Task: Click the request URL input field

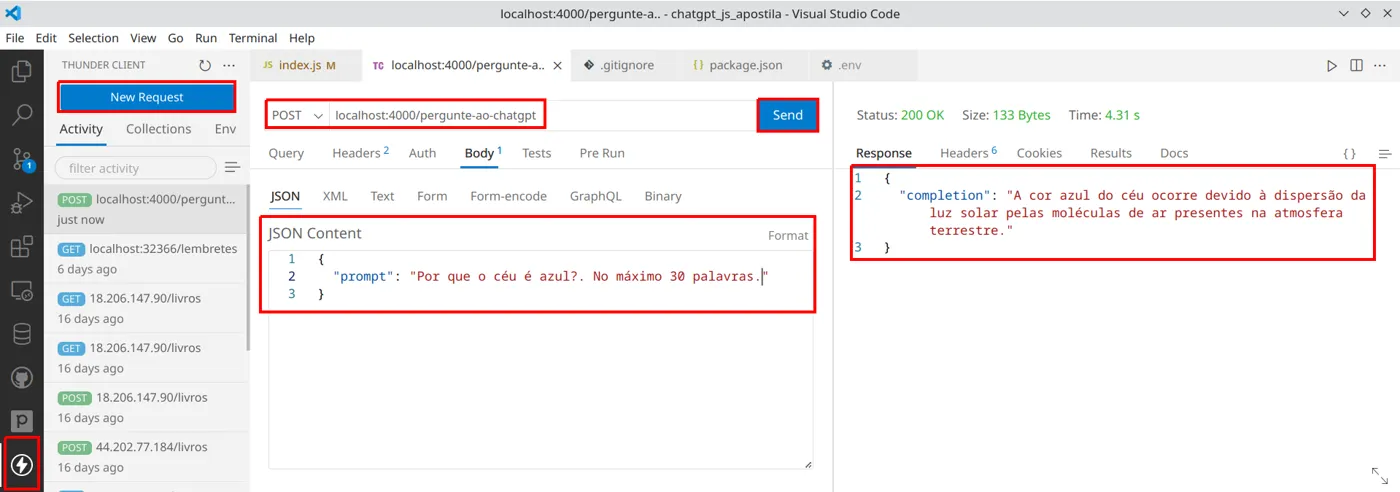Action: click(538, 115)
